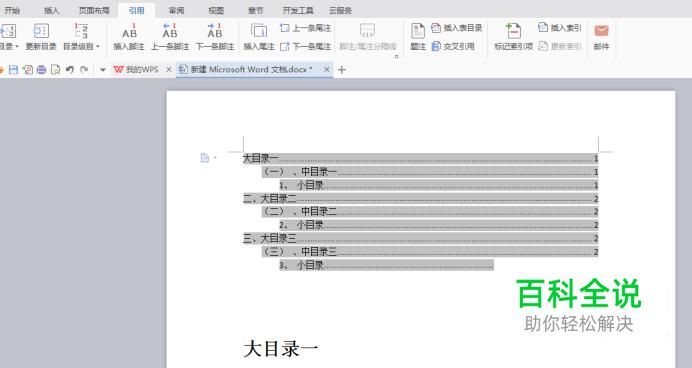The width and height of the screenshot is (692, 368).
Task: Click 插入脚注 insert footnote icon
Action: 129,31
